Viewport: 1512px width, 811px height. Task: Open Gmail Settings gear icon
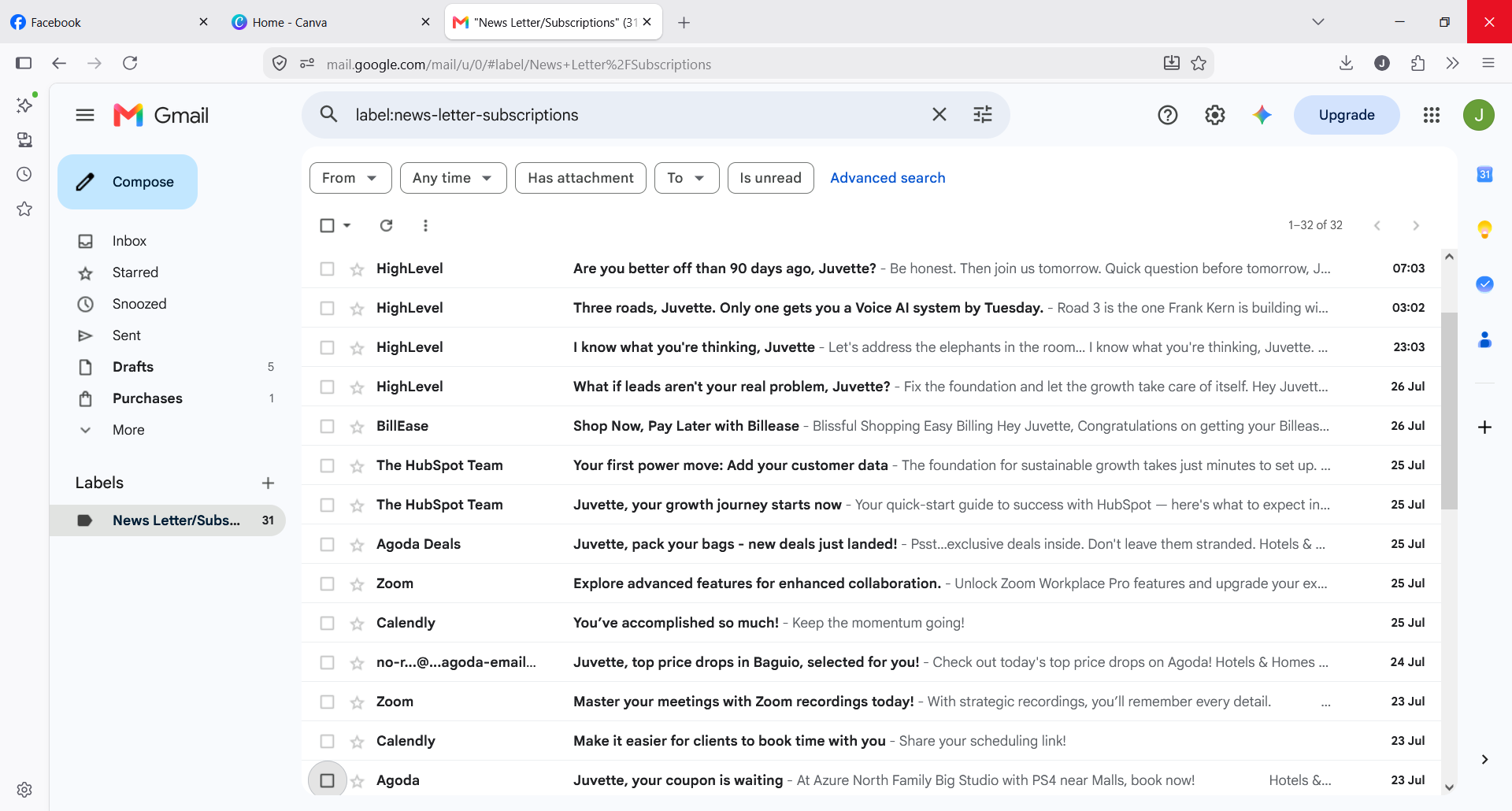1215,115
